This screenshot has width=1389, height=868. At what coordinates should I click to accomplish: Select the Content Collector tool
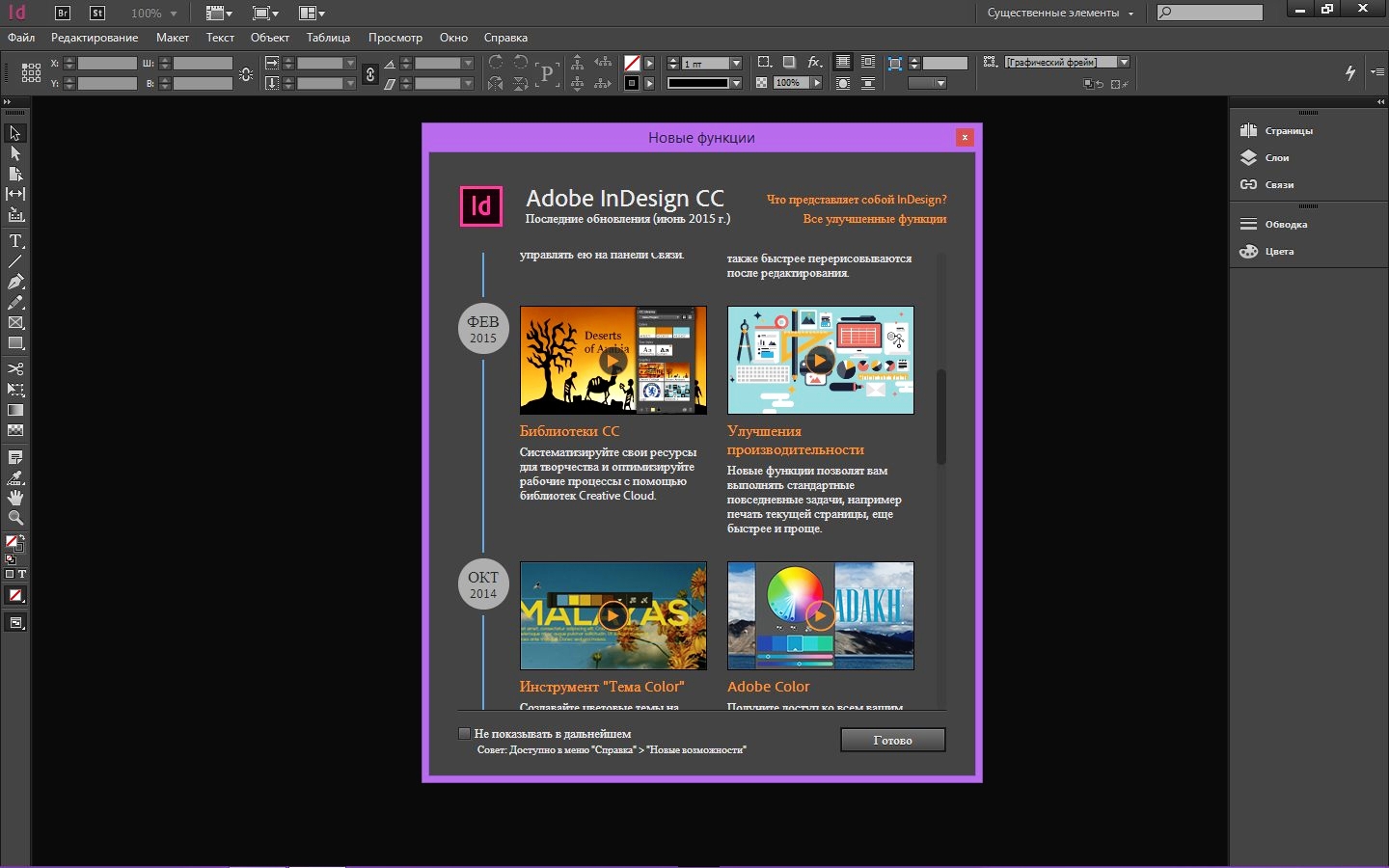[x=15, y=215]
